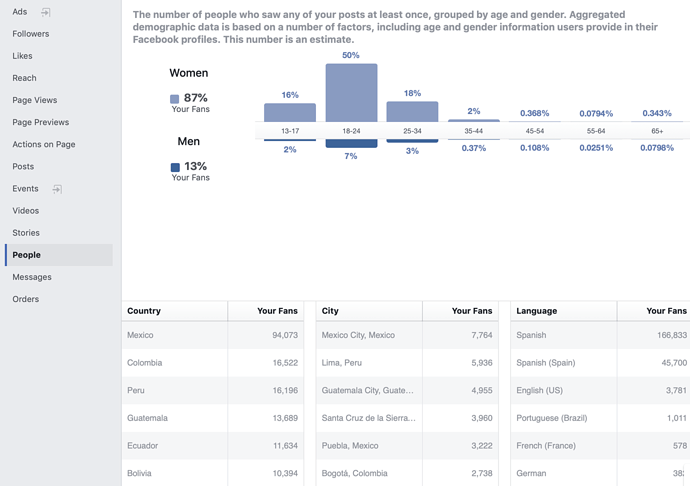Viewport: 690px width, 486px height.
Task: Click the arrow icon beside Ads
Action: pos(46,12)
